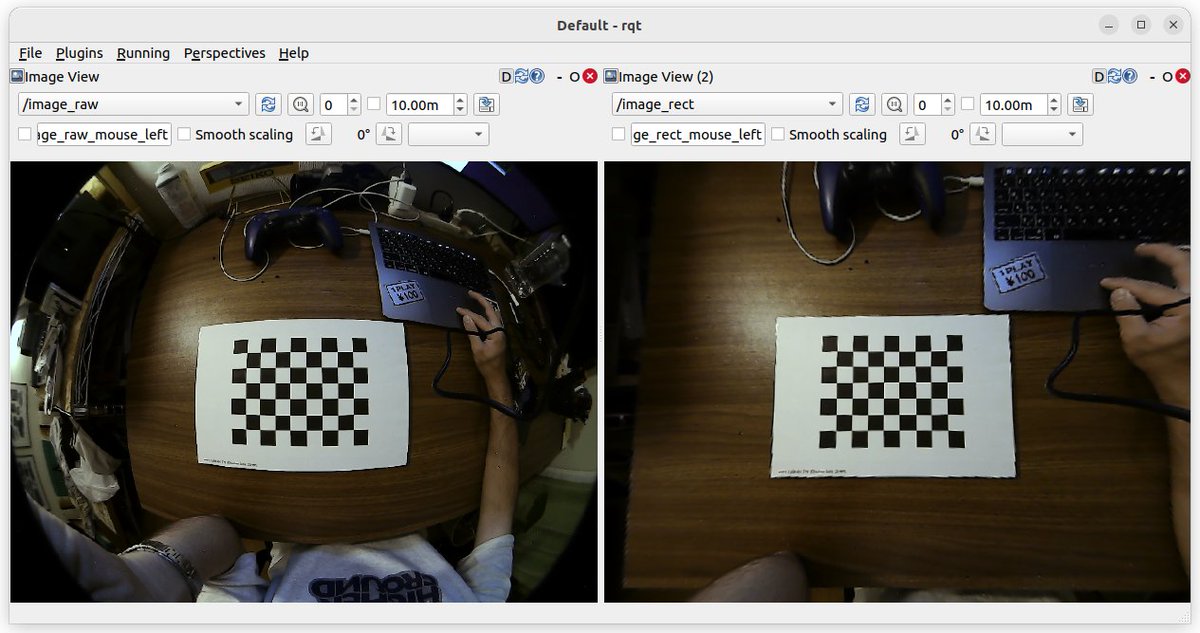Save the /image_rect image to file
Viewport: 1200px width, 633px height.
point(1080,104)
